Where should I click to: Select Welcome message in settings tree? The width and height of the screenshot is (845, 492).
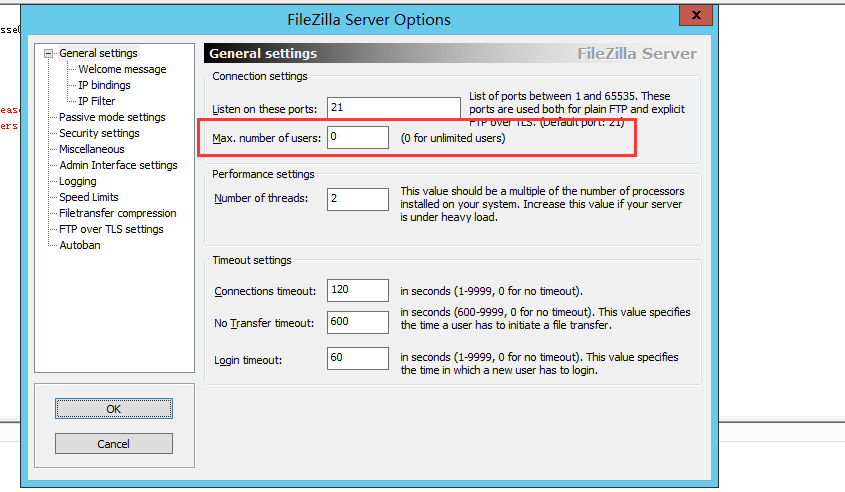pos(122,69)
